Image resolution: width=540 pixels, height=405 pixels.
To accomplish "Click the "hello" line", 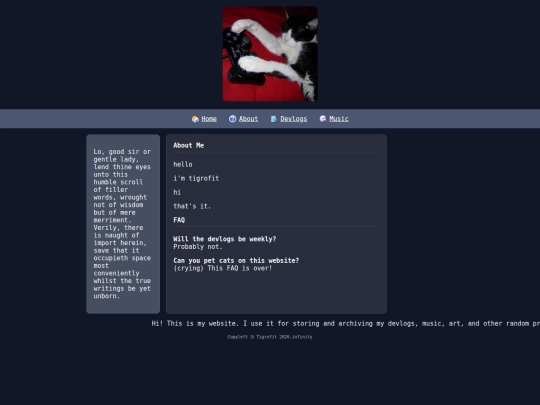I will click(183, 164).
